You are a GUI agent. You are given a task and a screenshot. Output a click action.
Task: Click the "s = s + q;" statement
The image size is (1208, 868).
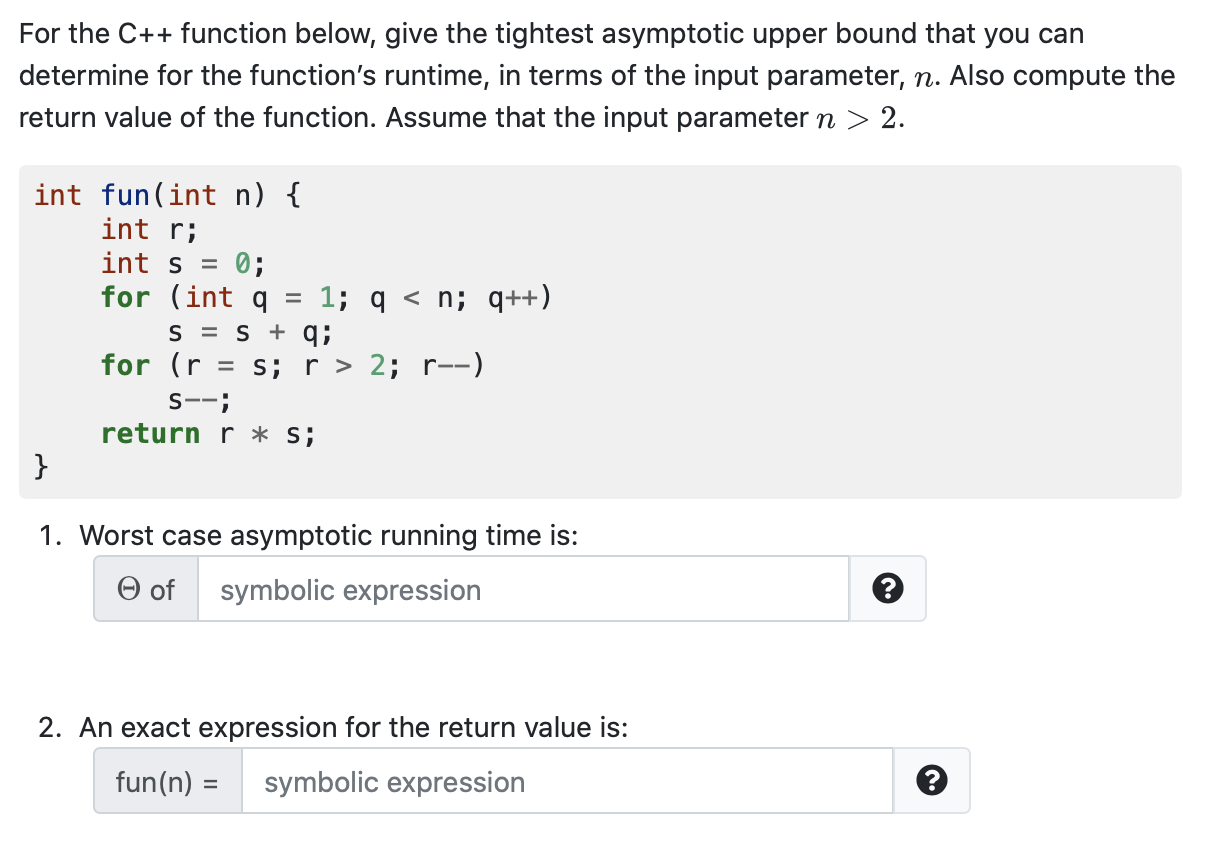point(250,332)
